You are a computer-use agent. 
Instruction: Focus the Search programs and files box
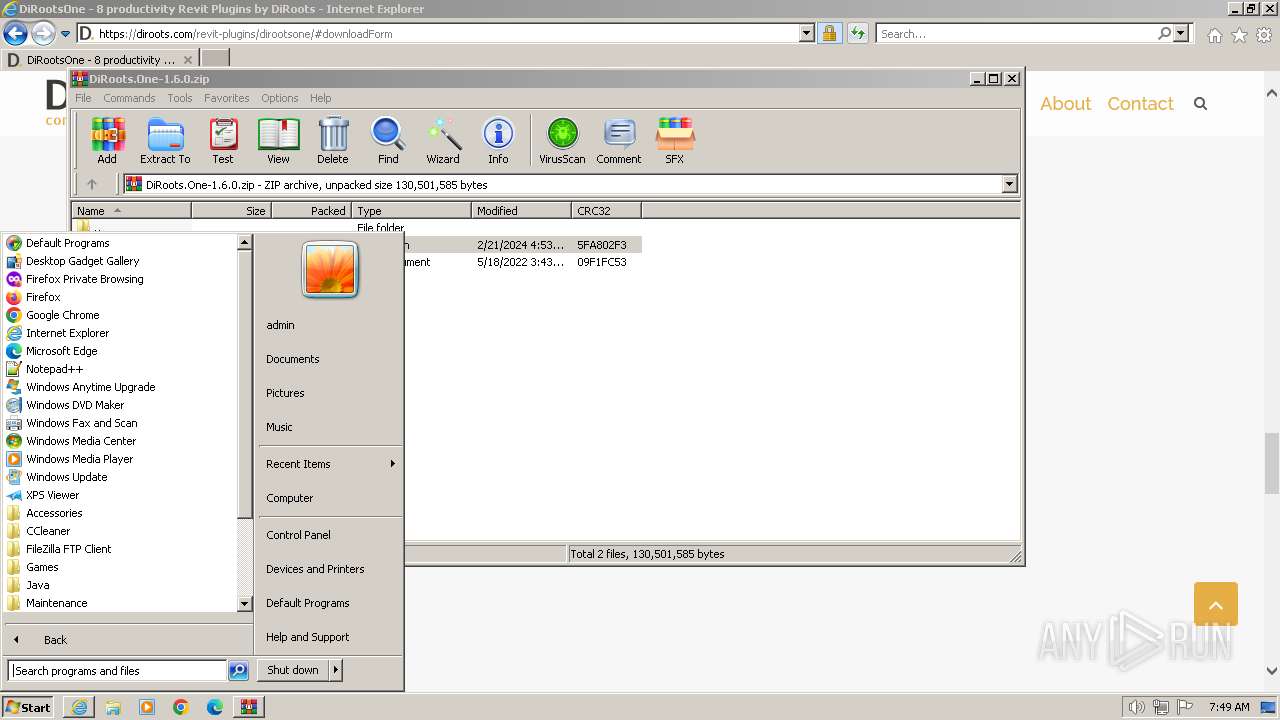tap(118, 671)
